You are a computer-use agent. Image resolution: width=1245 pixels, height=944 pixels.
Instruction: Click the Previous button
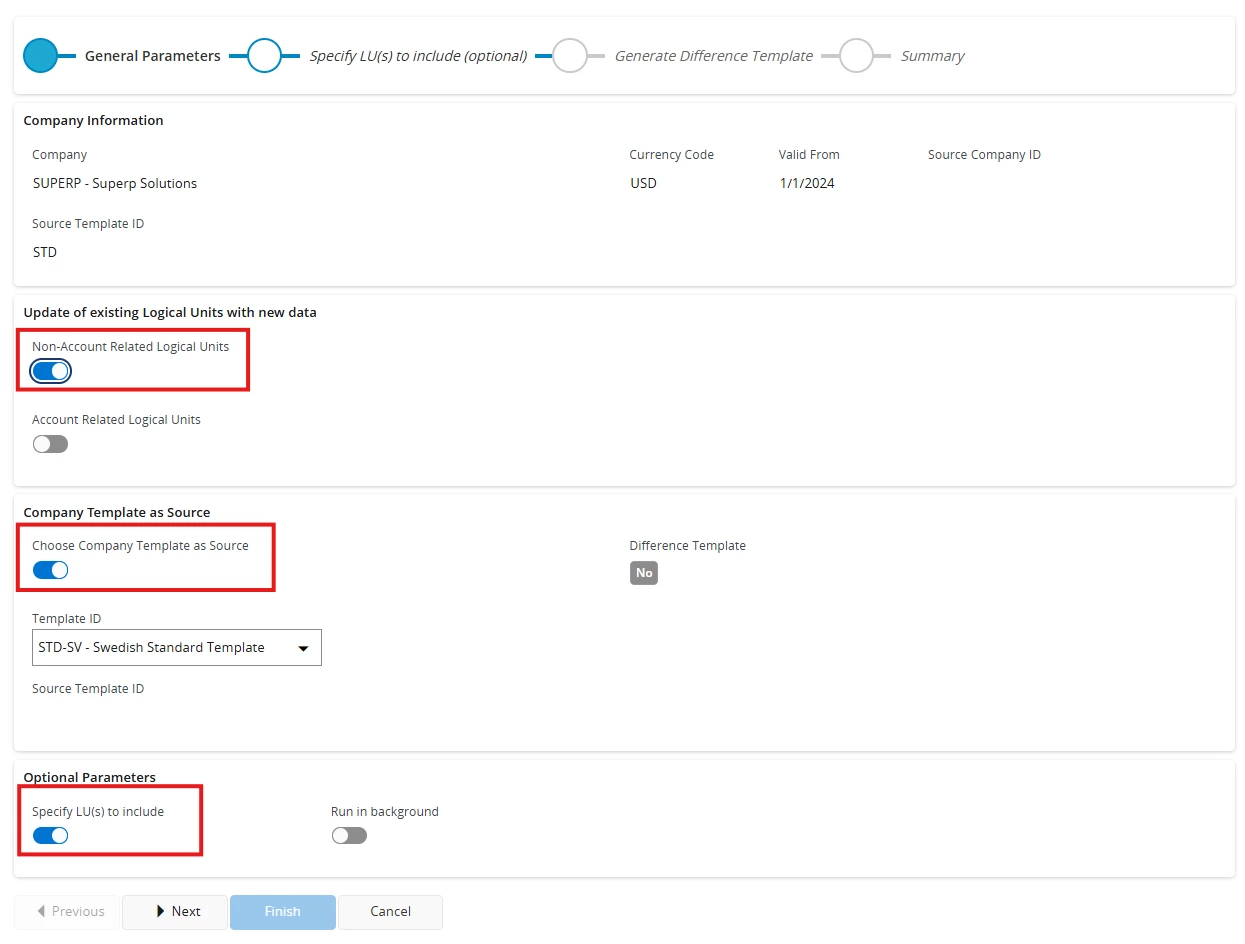click(x=67, y=912)
